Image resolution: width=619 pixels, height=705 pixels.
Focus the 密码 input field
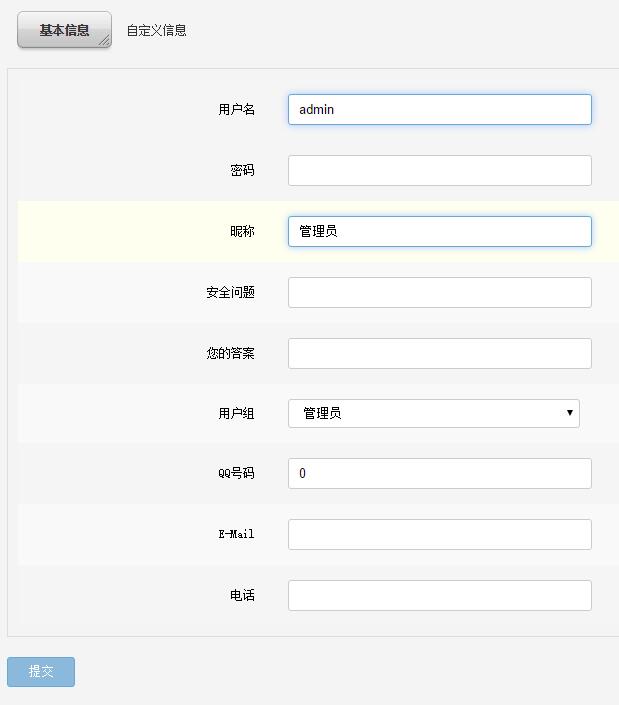coord(439,171)
